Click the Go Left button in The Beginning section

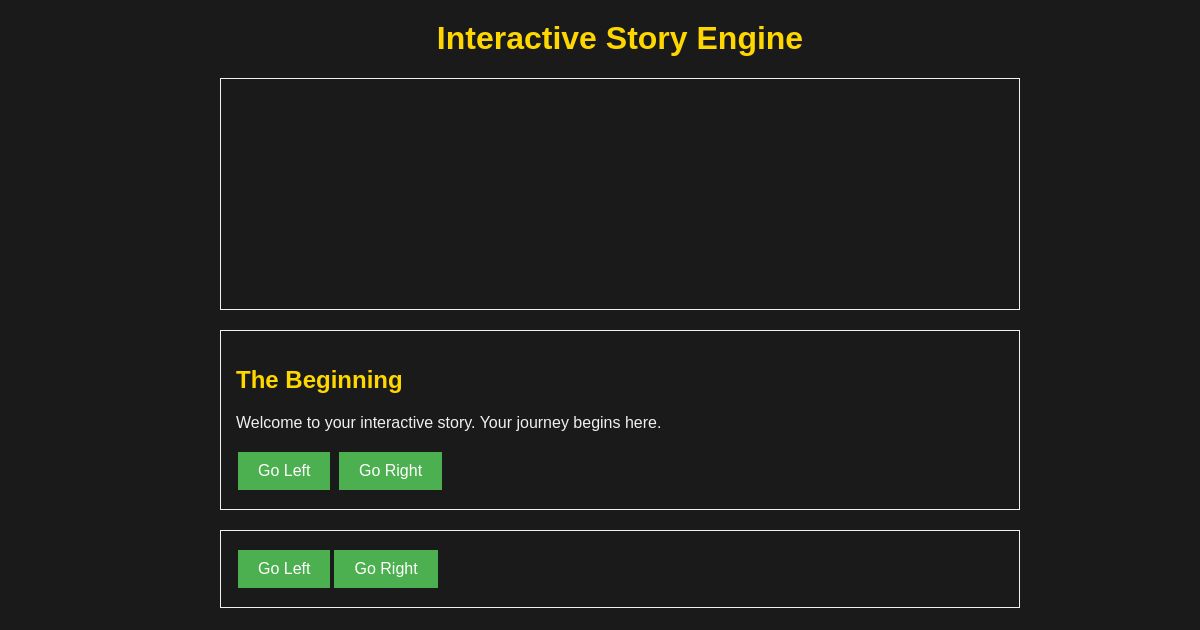pyautogui.click(x=284, y=471)
